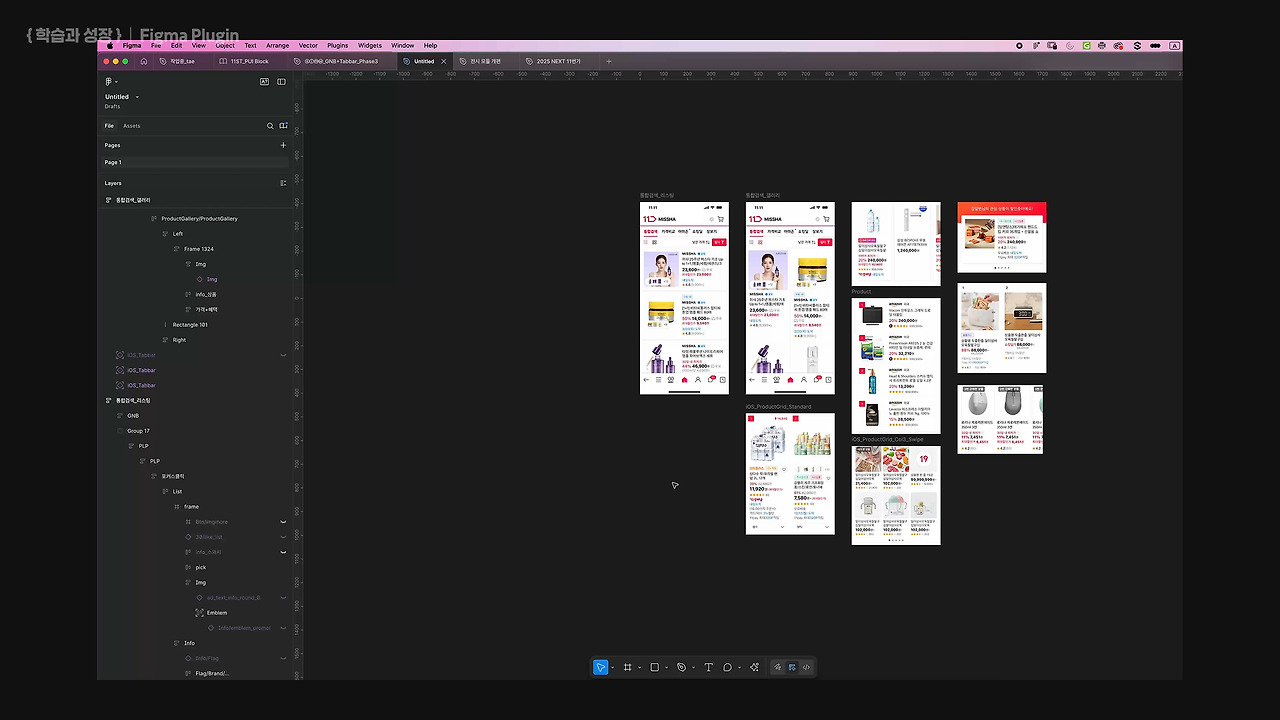Show the hidden Btn/imgmore layer
Viewport: 1280px width, 720px height.
pyautogui.click(x=283, y=522)
